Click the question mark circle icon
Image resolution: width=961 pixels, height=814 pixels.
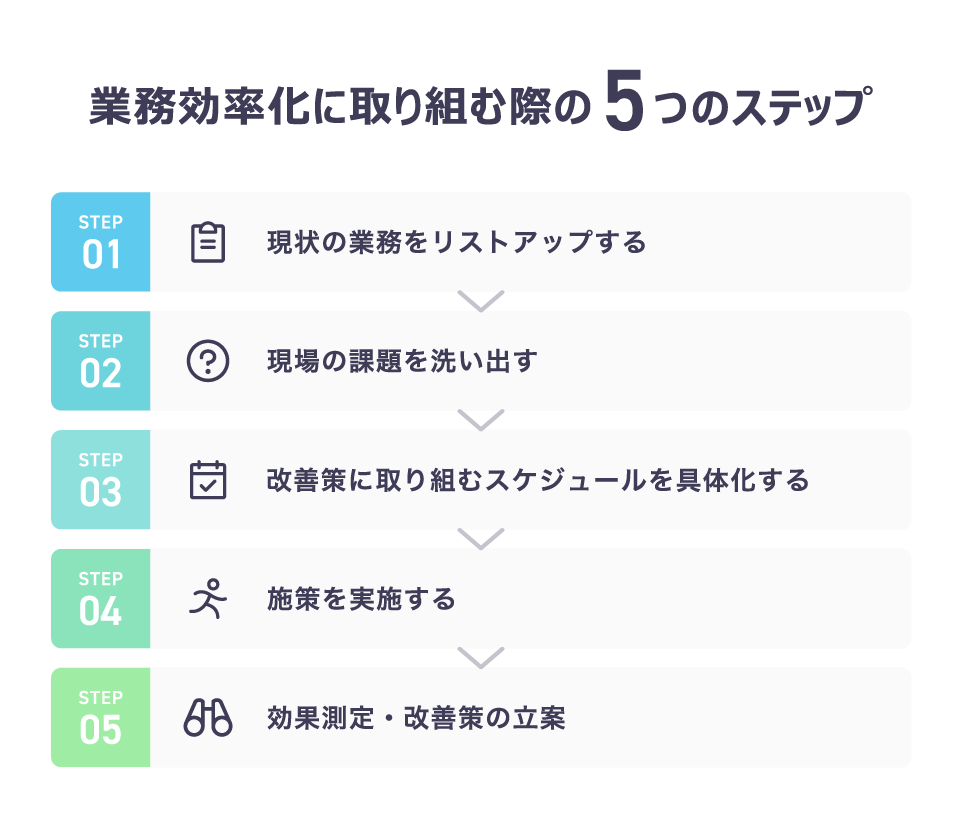[208, 361]
